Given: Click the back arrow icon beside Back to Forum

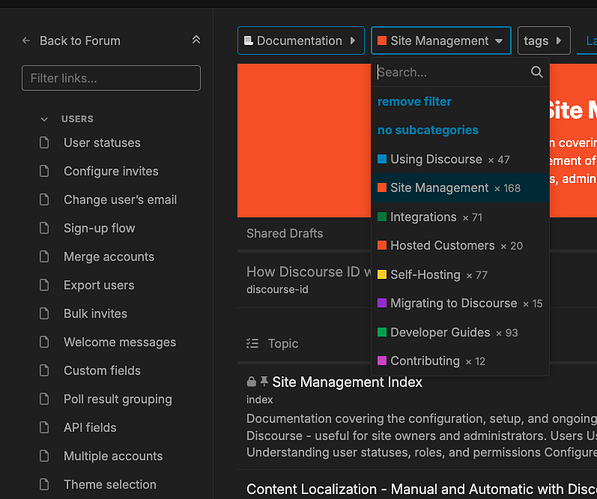Looking at the screenshot, I should click(x=26, y=40).
